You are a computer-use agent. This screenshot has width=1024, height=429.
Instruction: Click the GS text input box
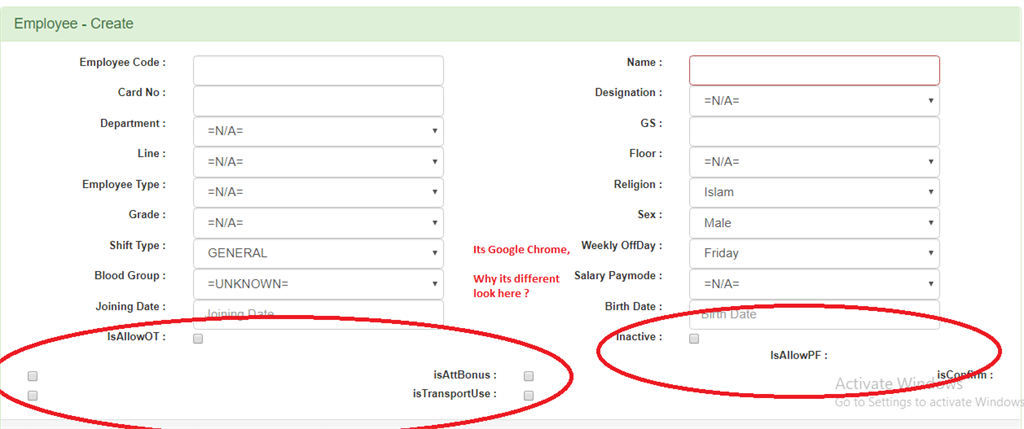coord(814,131)
